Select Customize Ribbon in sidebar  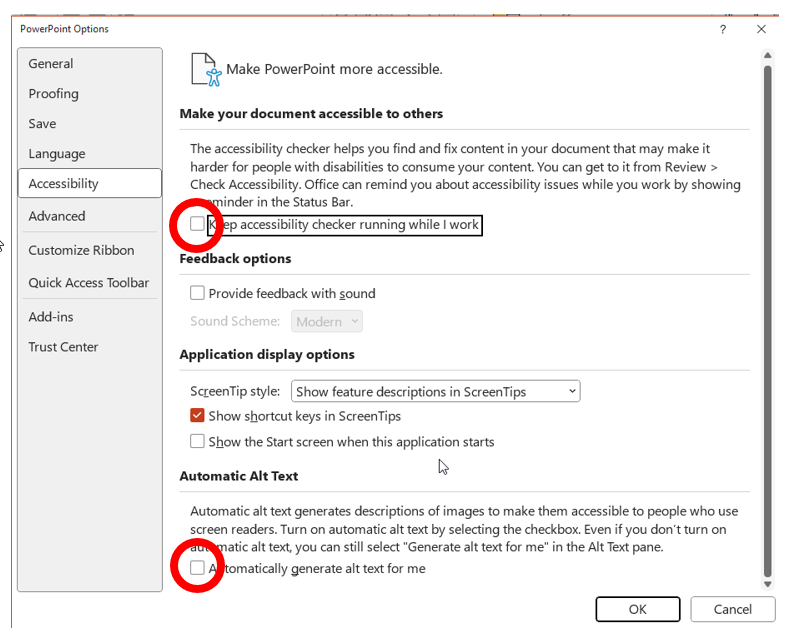[81, 250]
